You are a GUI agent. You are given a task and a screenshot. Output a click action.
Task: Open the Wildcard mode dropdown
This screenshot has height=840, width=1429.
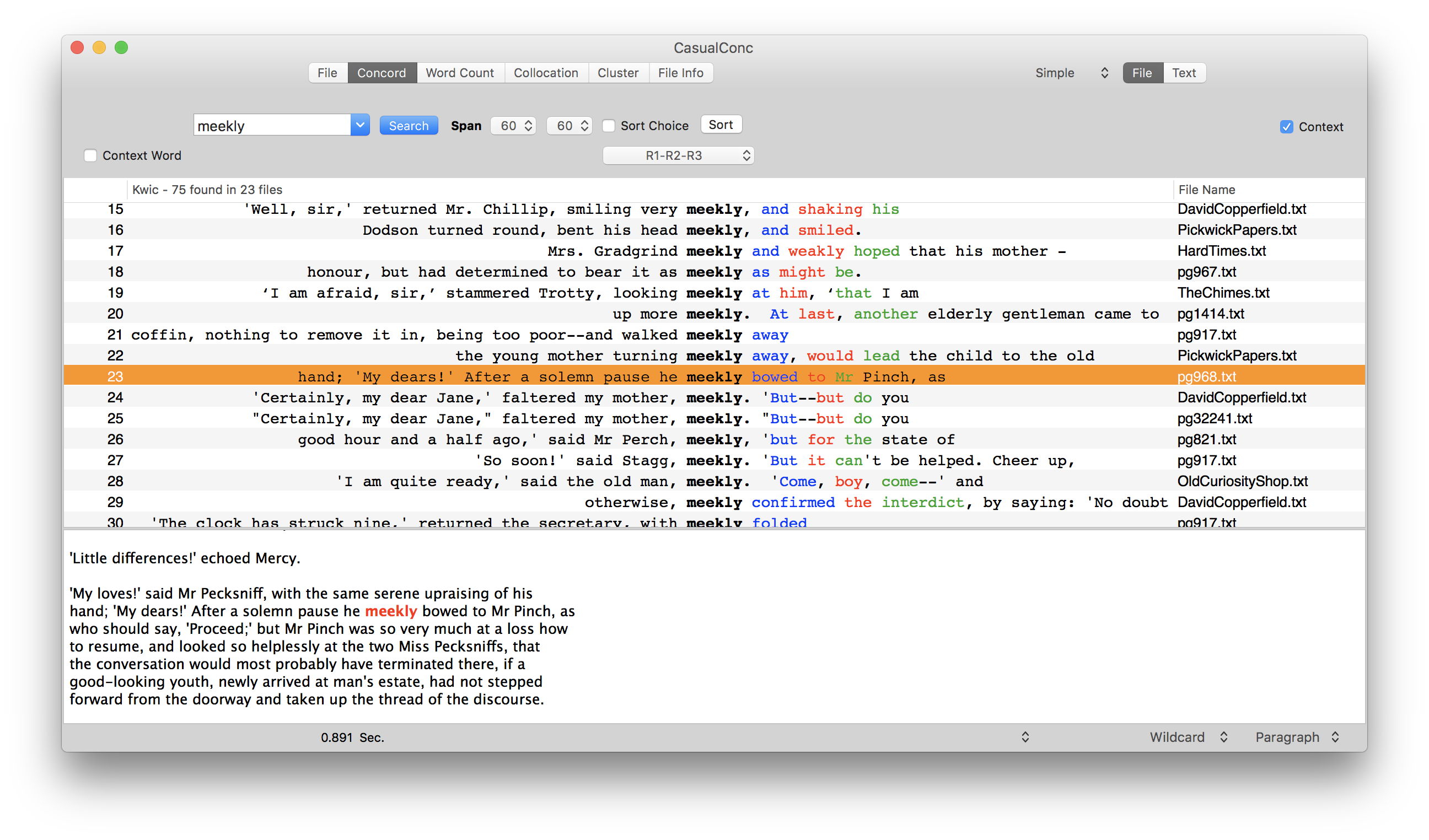pos(1189,737)
